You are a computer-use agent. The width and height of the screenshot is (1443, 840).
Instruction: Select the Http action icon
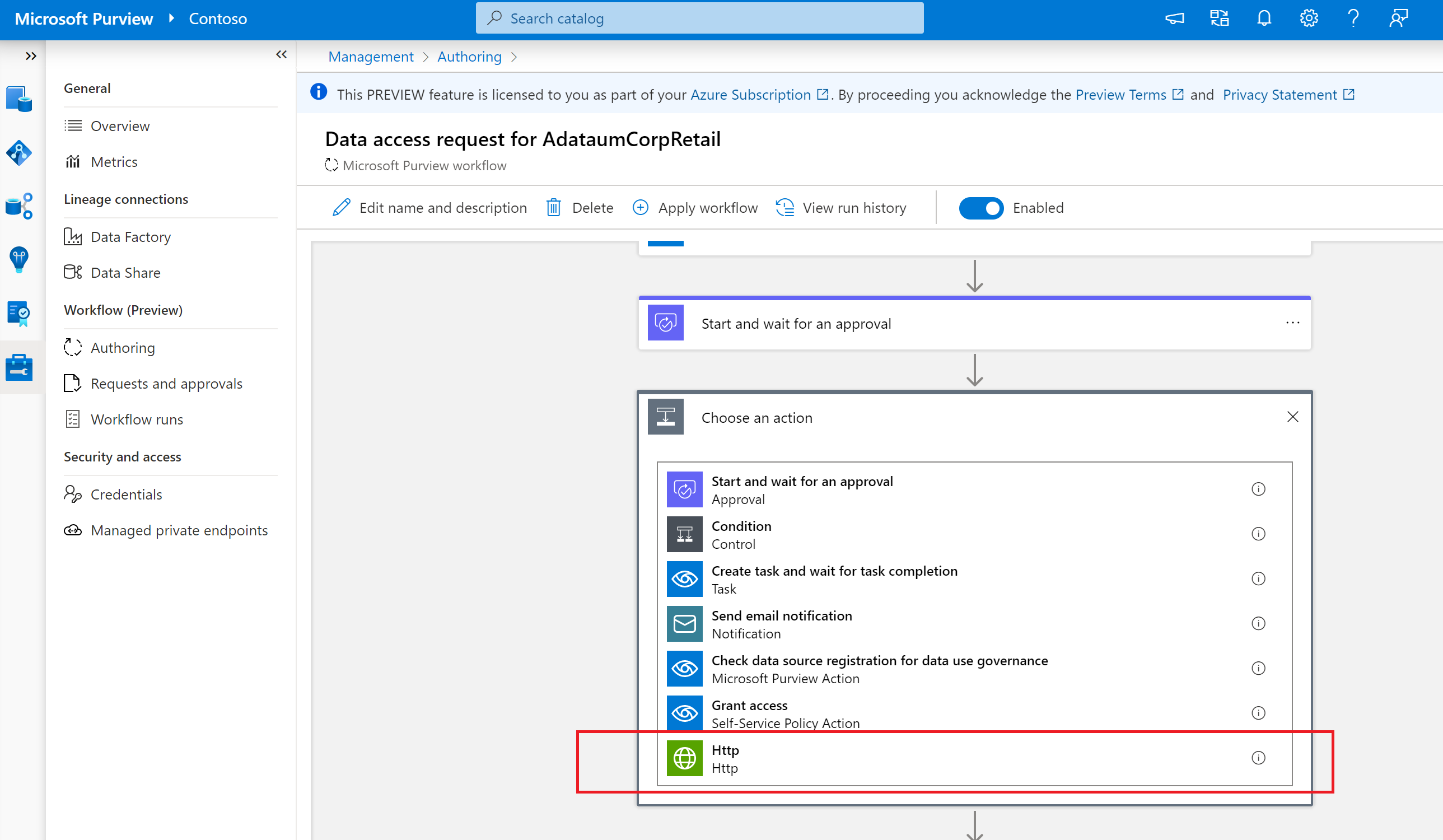[x=683, y=758]
